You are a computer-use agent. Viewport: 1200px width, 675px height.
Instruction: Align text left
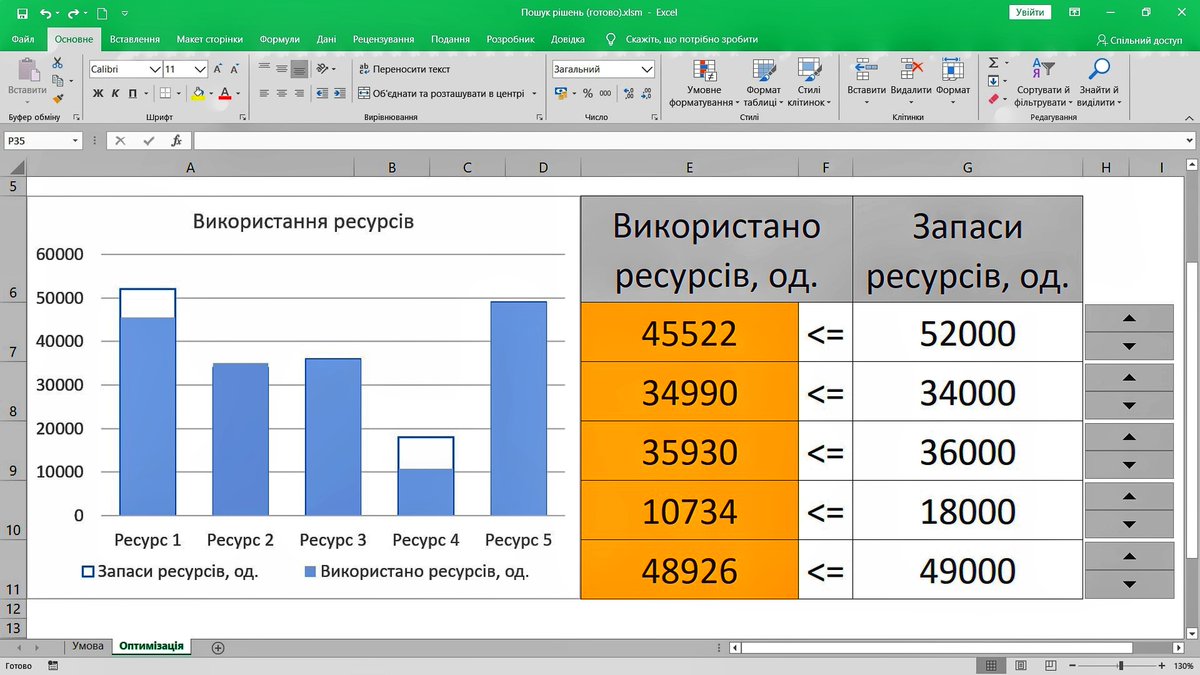click(x=264, y=93)
